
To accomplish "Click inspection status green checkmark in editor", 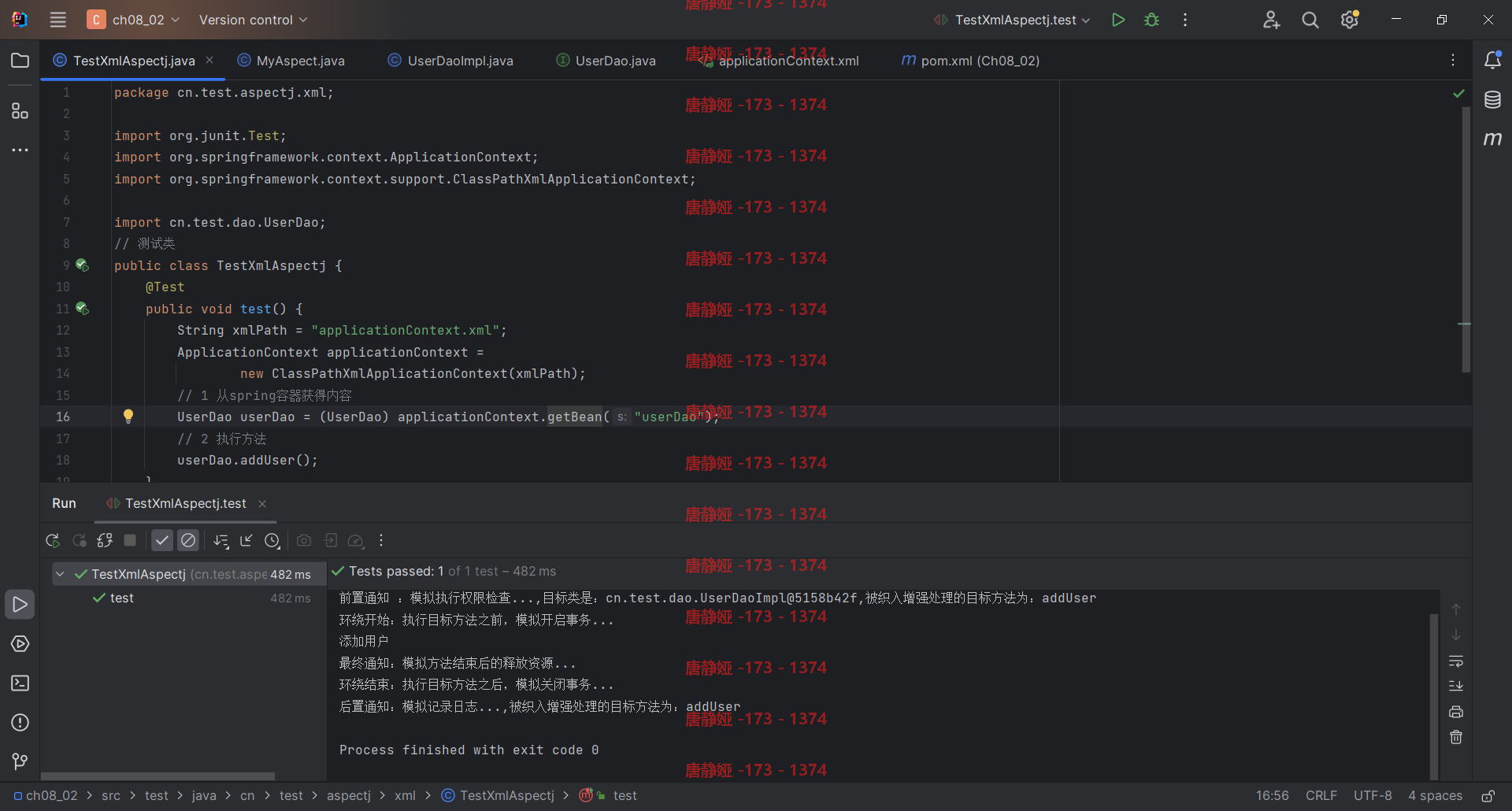I will coord(1458,93).
